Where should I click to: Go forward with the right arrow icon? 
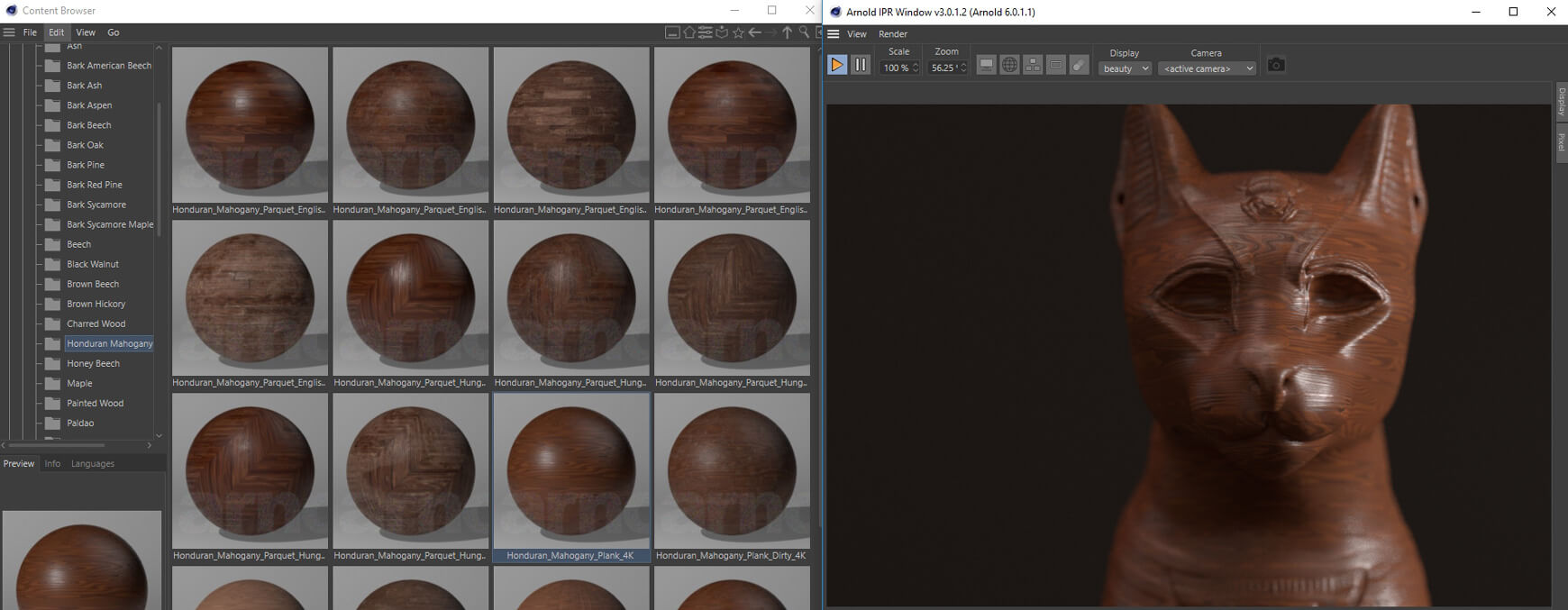771,32
